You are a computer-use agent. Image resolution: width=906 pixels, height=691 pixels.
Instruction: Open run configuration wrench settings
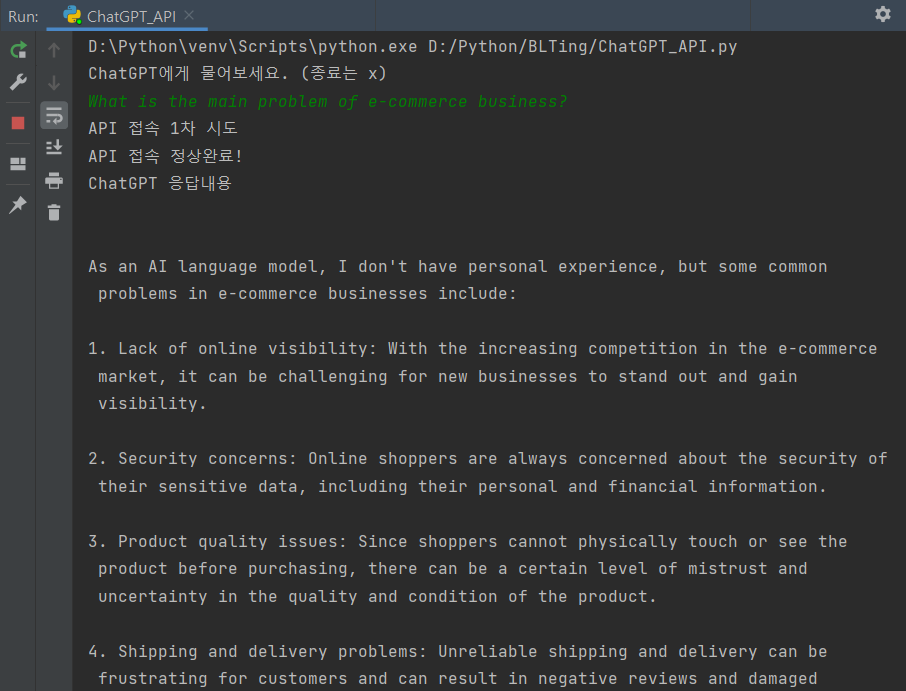coord(18,82)
